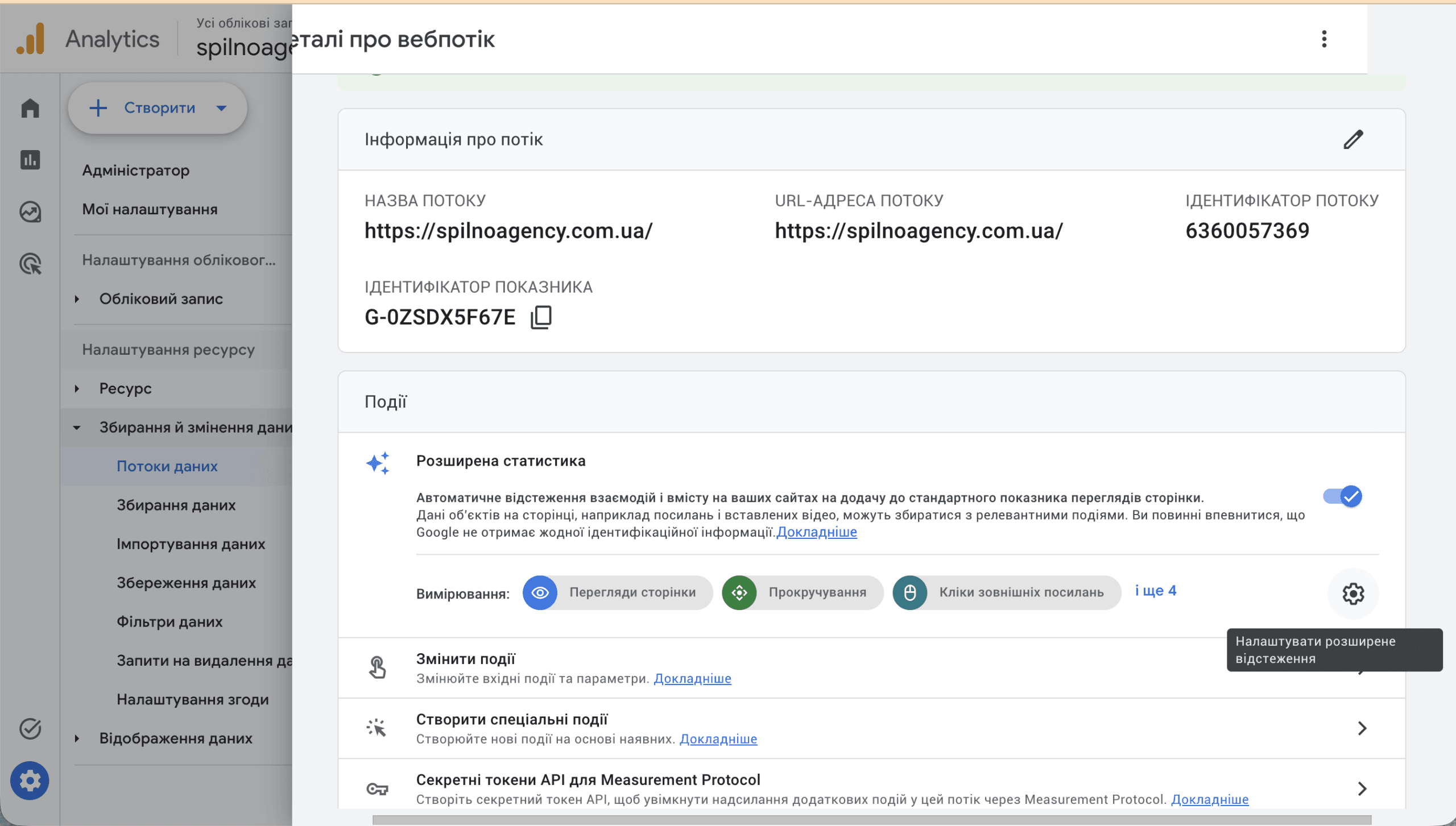
Task: Select Налаштування згоди menu item
Action: point(192,700)
